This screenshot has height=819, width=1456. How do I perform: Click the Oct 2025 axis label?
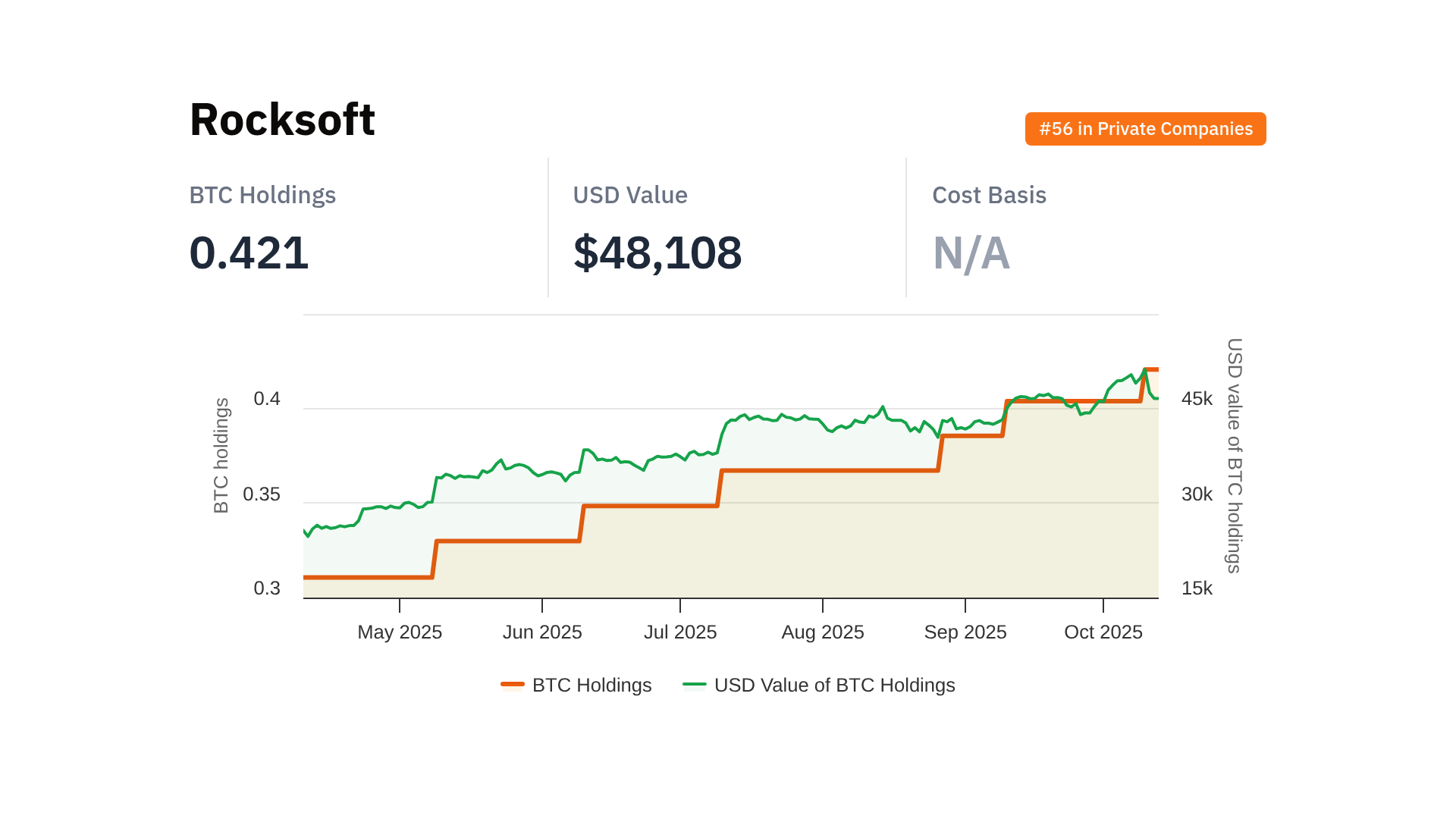click(x=1103, y=632)
